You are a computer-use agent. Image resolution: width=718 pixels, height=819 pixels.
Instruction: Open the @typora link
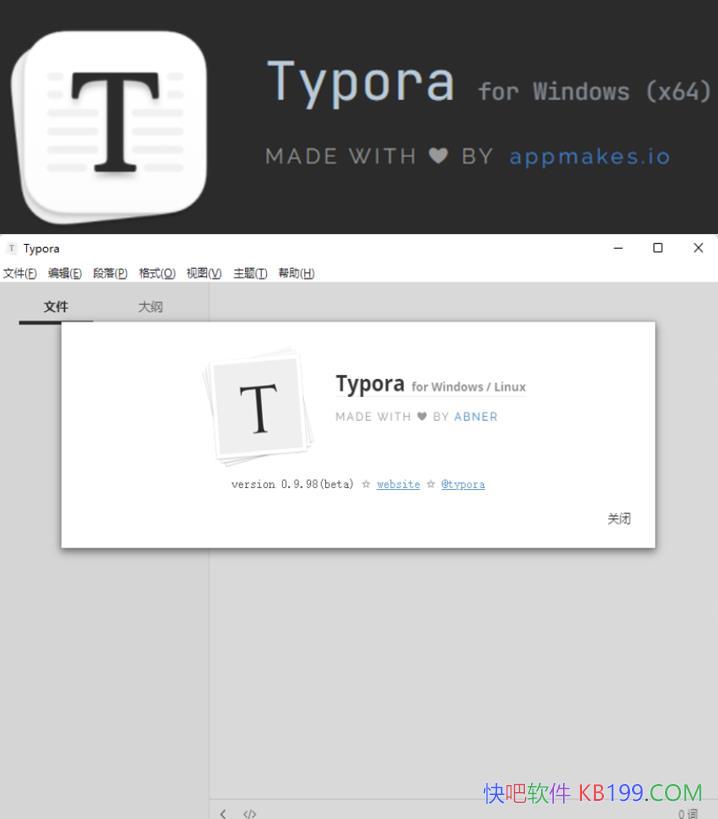click(x=463, y=484)
